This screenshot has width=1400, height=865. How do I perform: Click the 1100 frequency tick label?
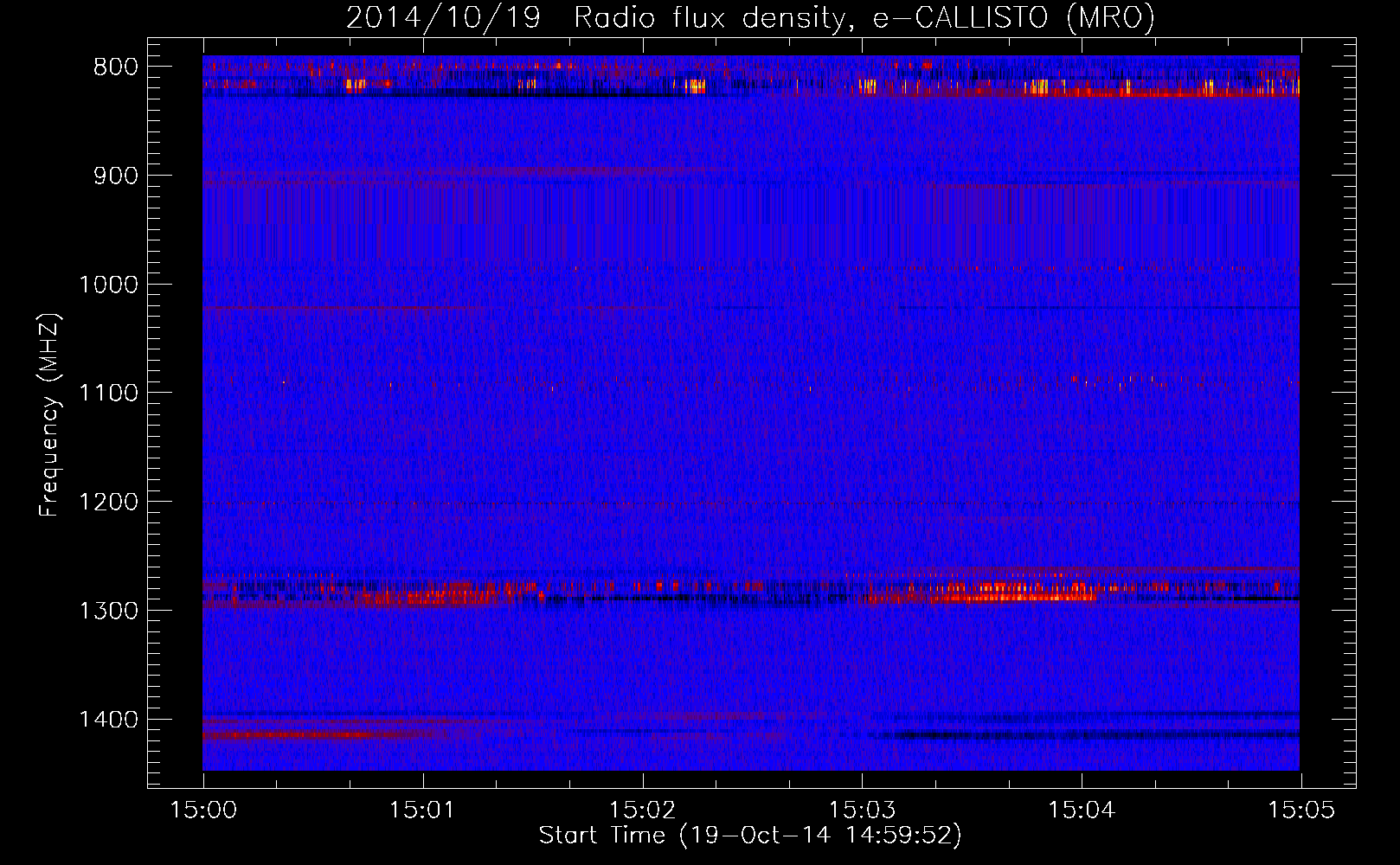pyautogui.click(x=109, y=393)
